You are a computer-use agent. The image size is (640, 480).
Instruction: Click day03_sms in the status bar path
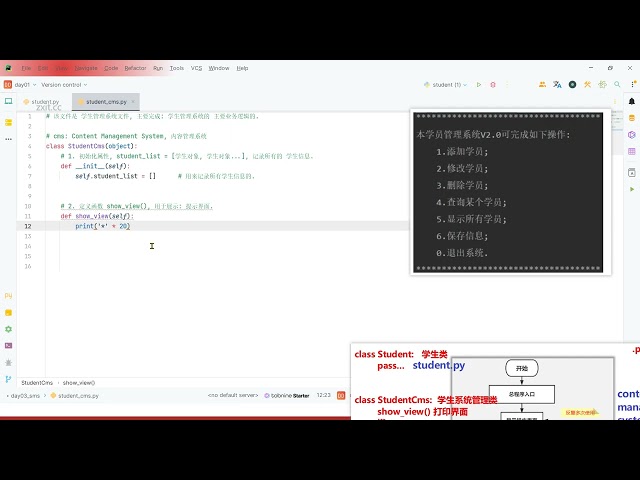point(25,396)
